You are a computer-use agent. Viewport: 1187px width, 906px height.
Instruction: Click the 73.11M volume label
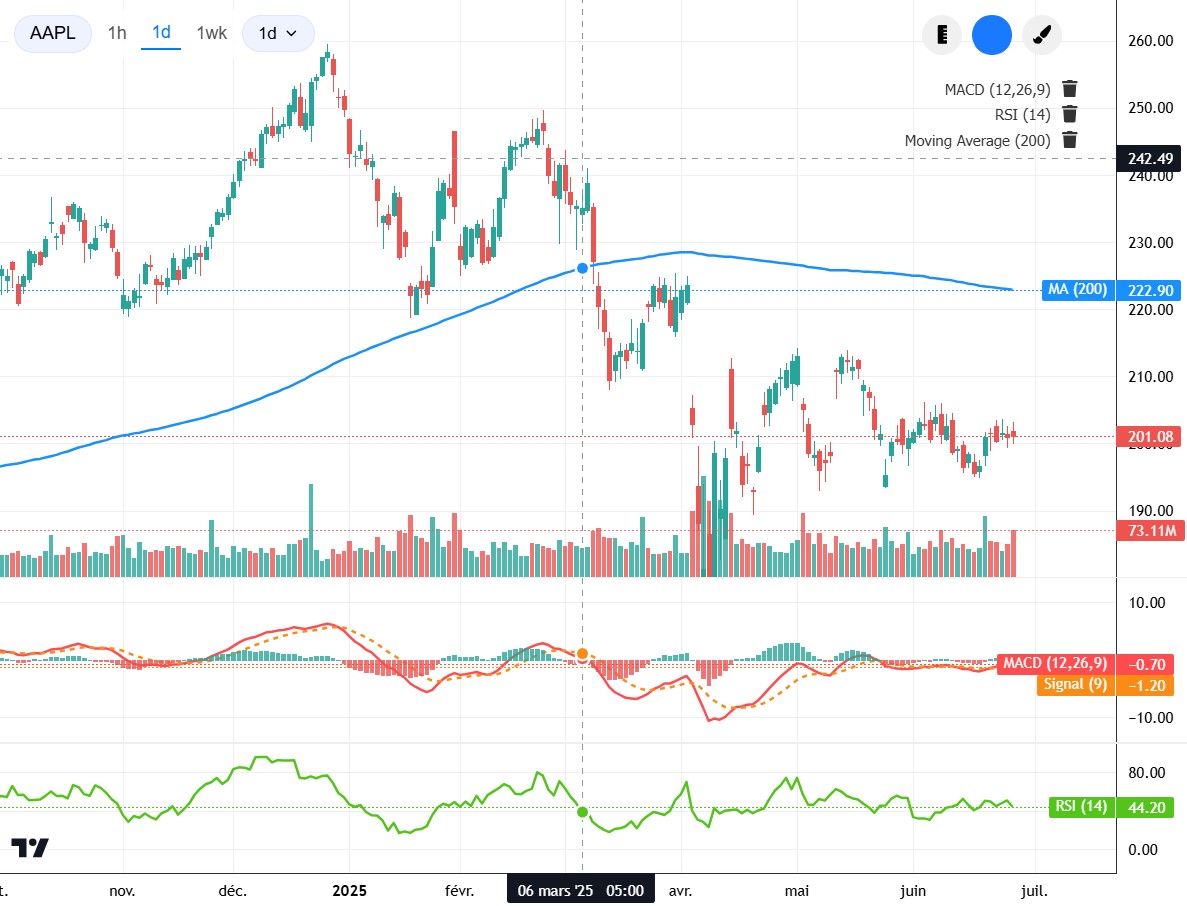(1150, 531)
